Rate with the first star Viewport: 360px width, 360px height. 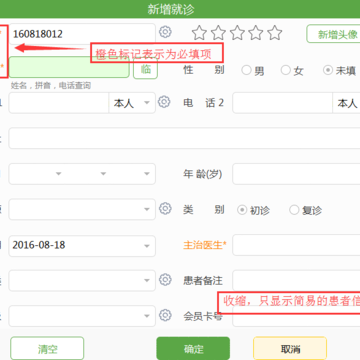point(199,33)
